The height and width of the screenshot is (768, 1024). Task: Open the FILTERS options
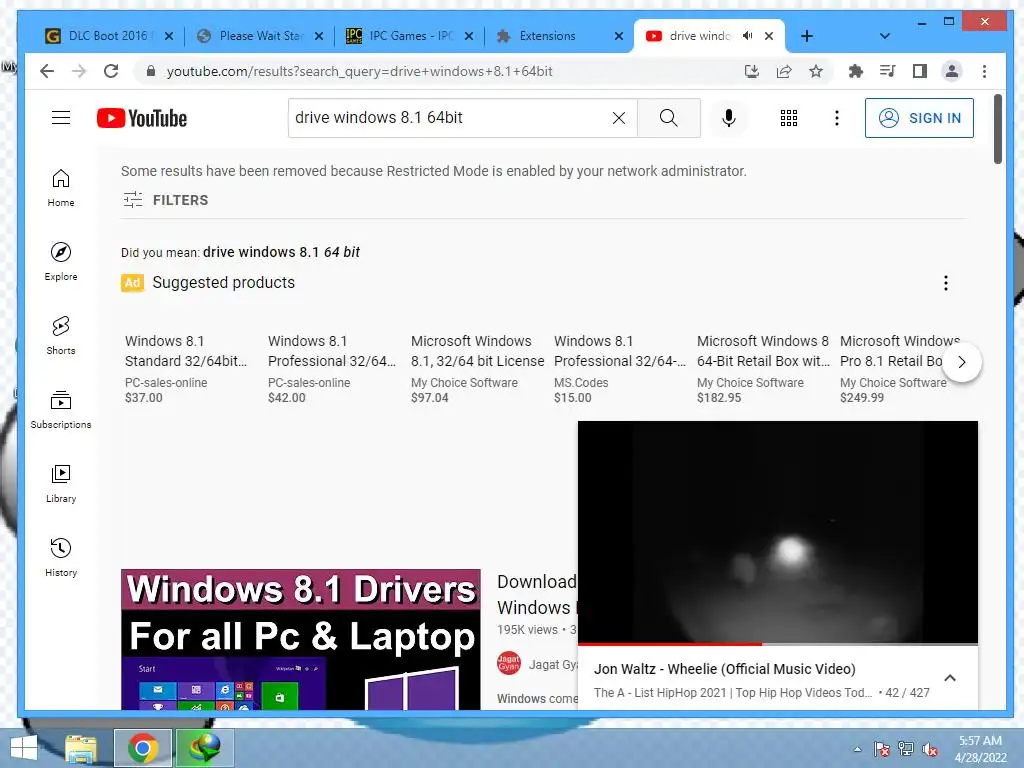click(166, 200)
